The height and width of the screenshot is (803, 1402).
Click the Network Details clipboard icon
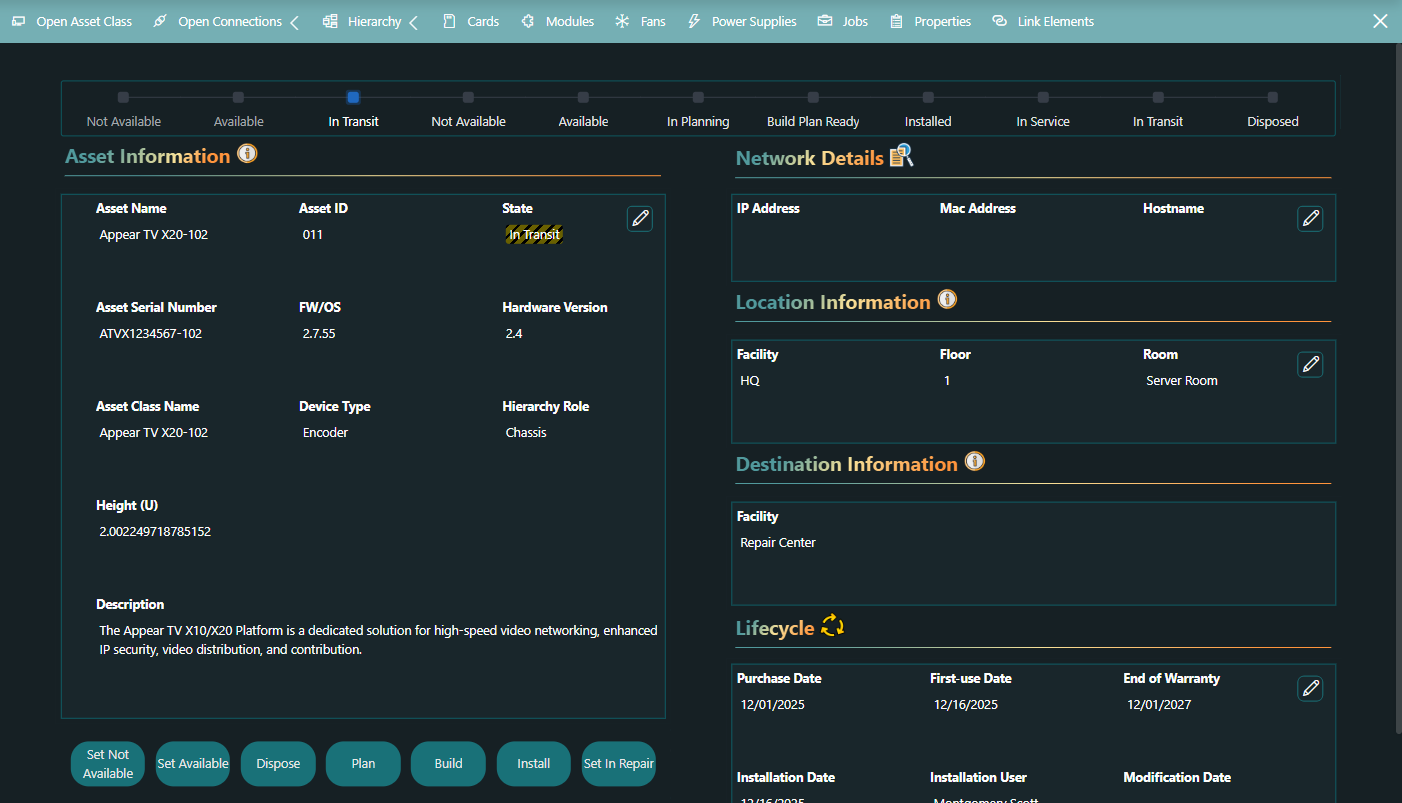coord(903,156)
